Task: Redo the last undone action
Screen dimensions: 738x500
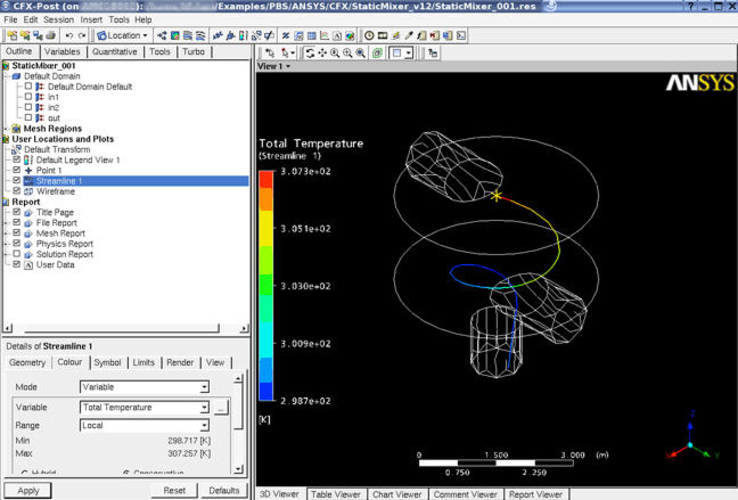Action: pos(82,35)
